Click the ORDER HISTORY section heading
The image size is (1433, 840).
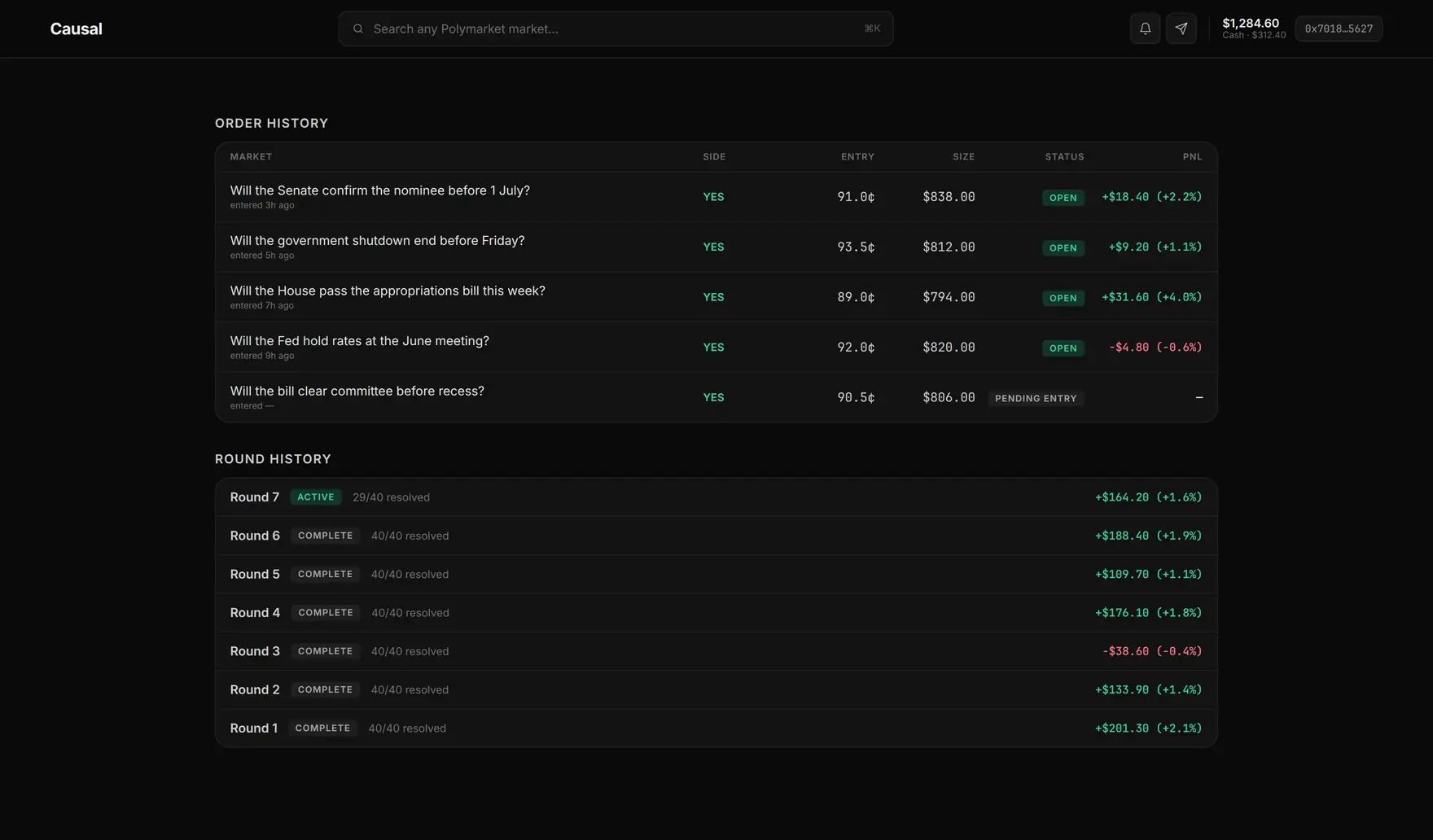pyautogui.click(x=271, y=123)
